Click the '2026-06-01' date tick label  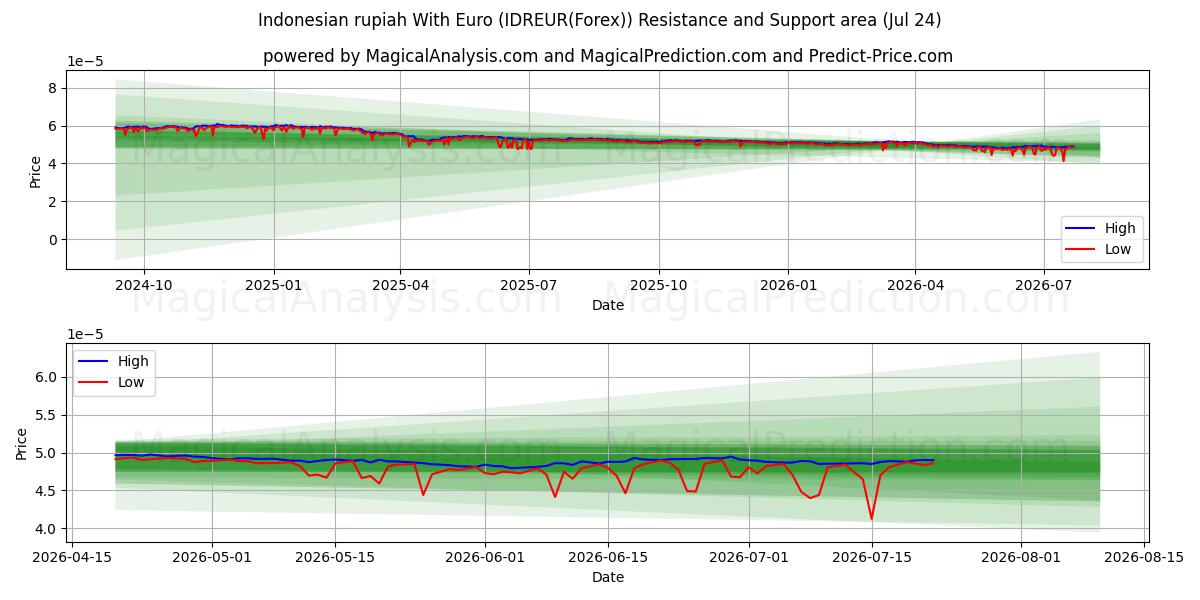[485, 558]
